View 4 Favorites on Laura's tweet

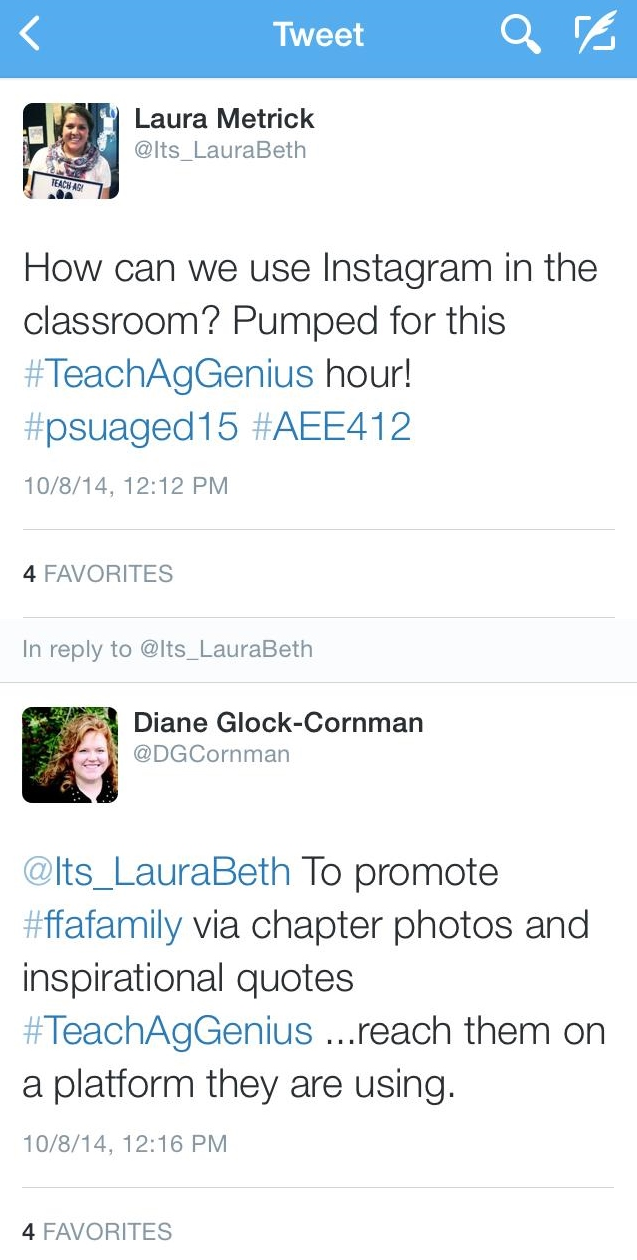click(98, 574)
